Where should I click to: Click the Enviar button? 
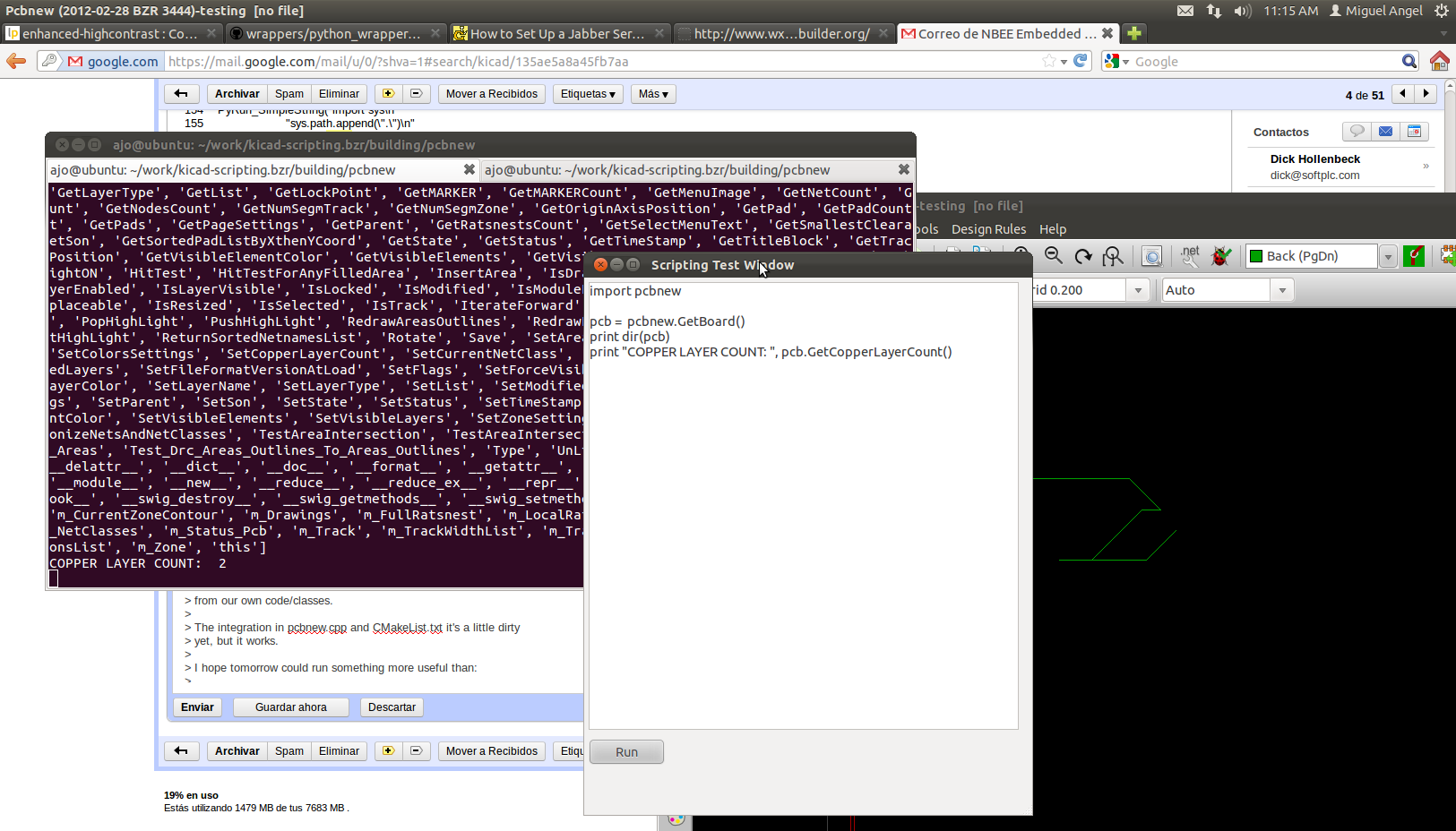[x=197, y=707]
